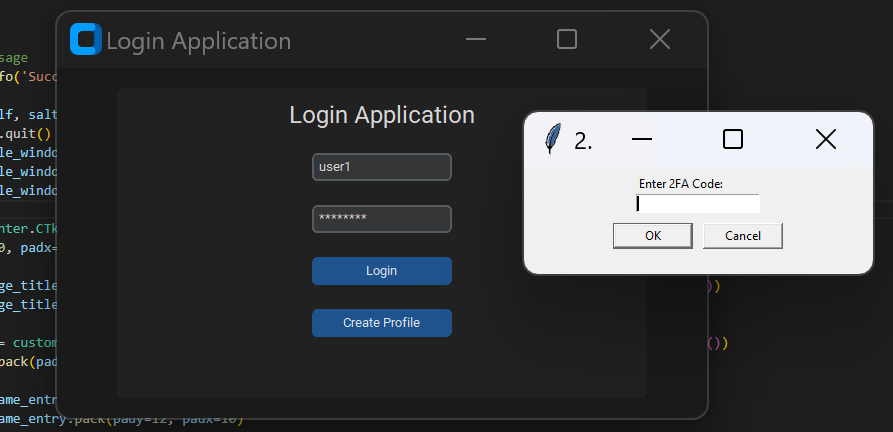Confirm the 2FA code with OK

point(653,236)
